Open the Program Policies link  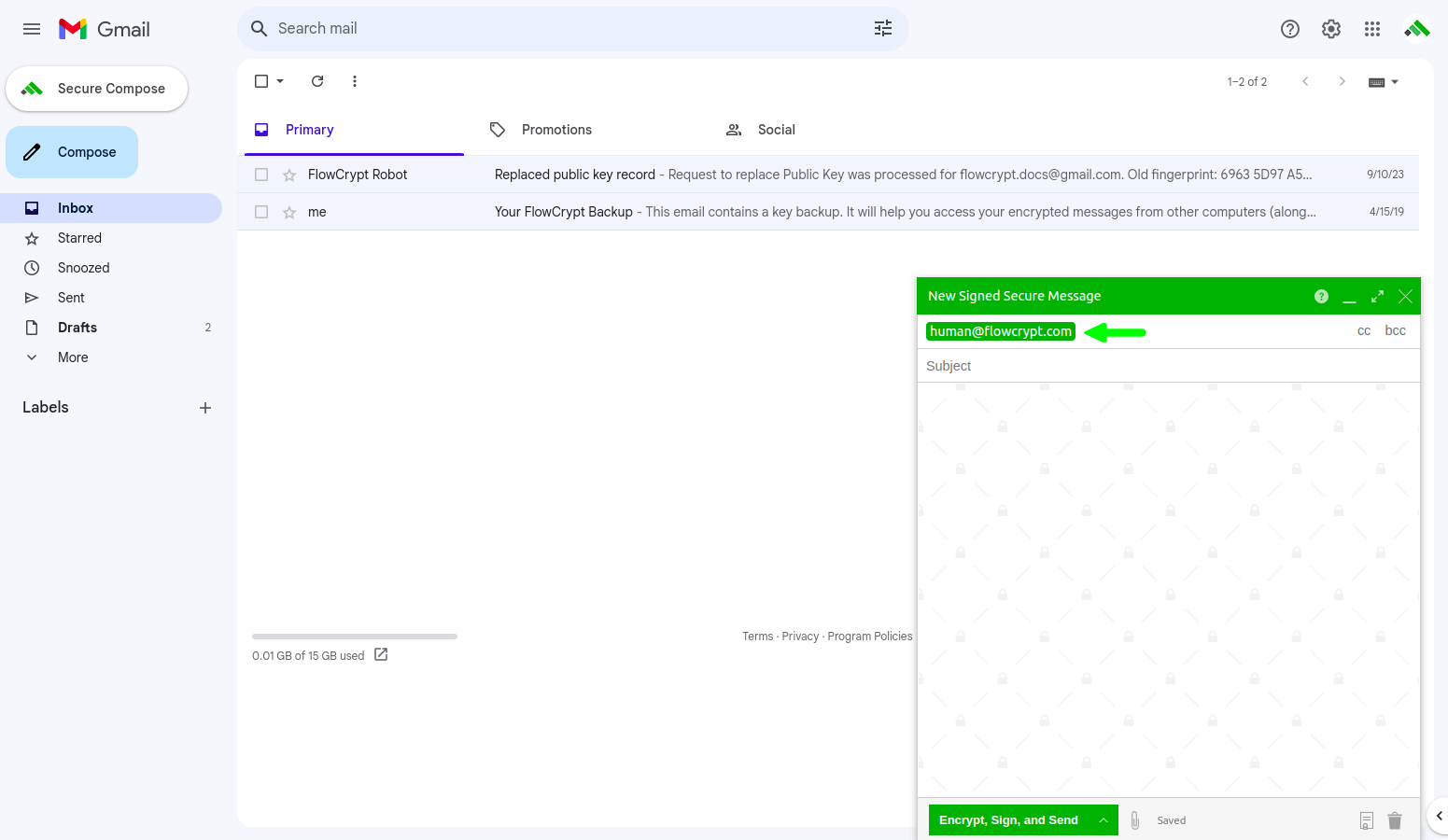(x=870, y=637)
